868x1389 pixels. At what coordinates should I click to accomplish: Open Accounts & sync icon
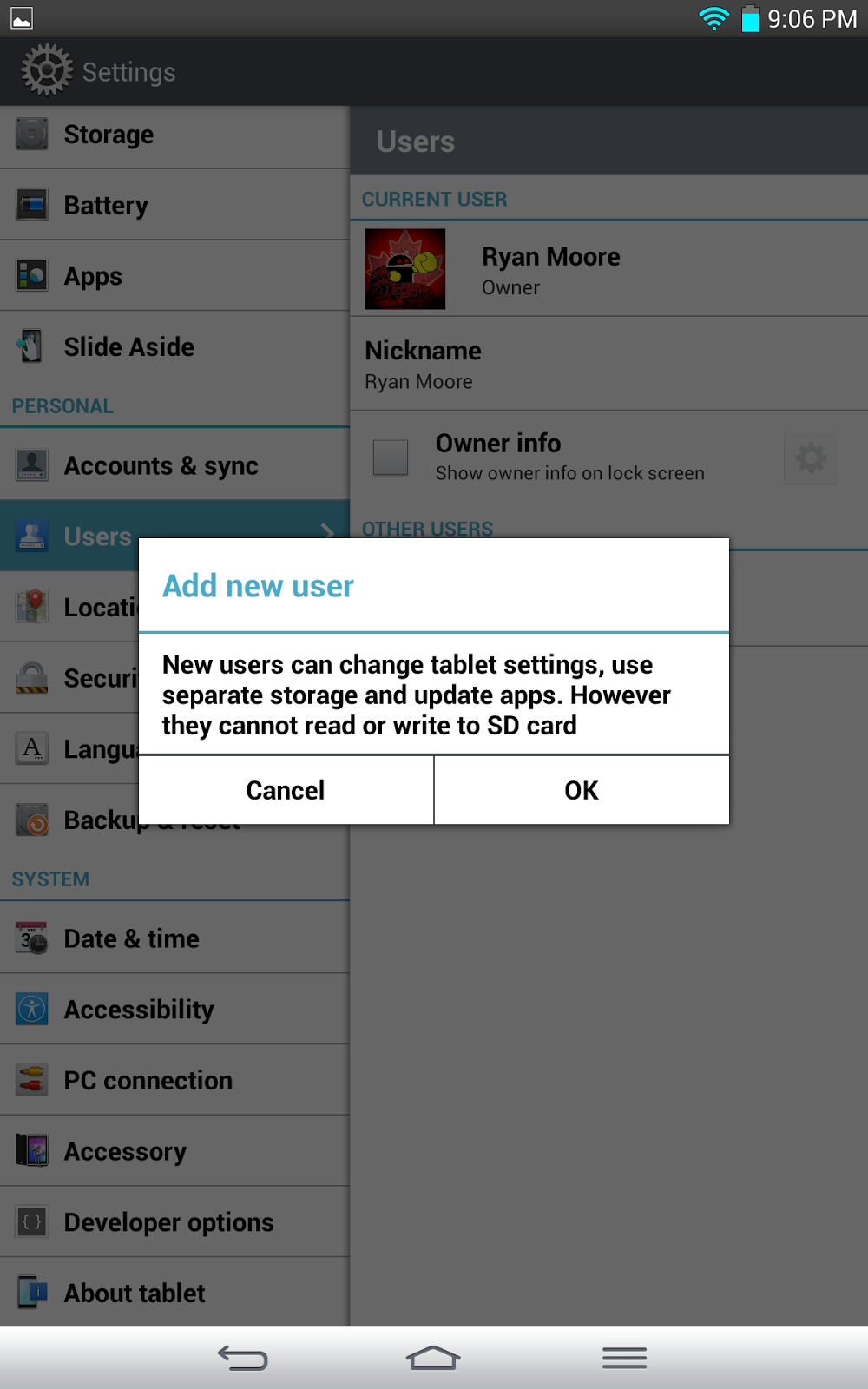(x=32, y=465)
